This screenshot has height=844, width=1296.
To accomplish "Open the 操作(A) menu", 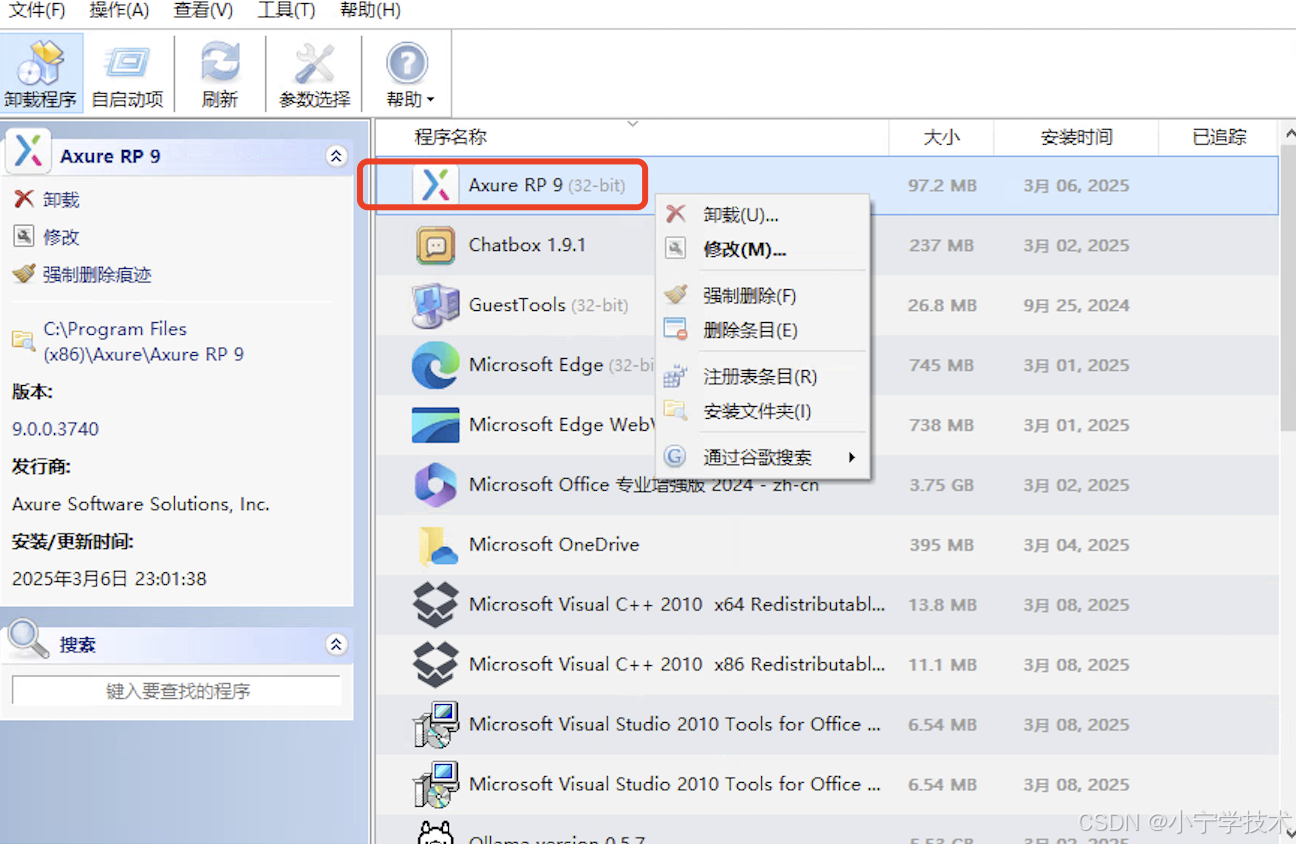I will pyautogui.click(x=119, y=10).
